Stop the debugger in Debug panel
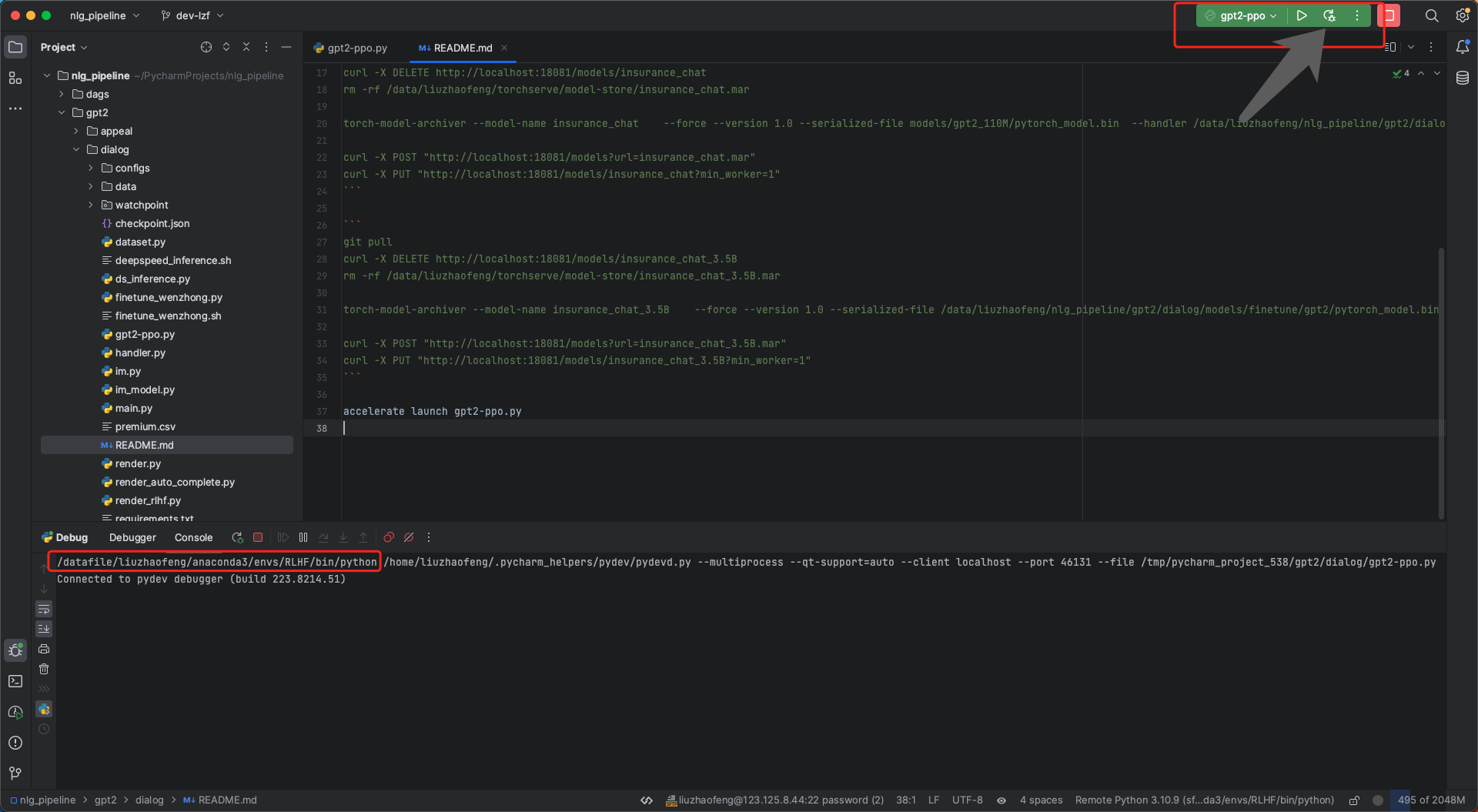 (258, 537)
